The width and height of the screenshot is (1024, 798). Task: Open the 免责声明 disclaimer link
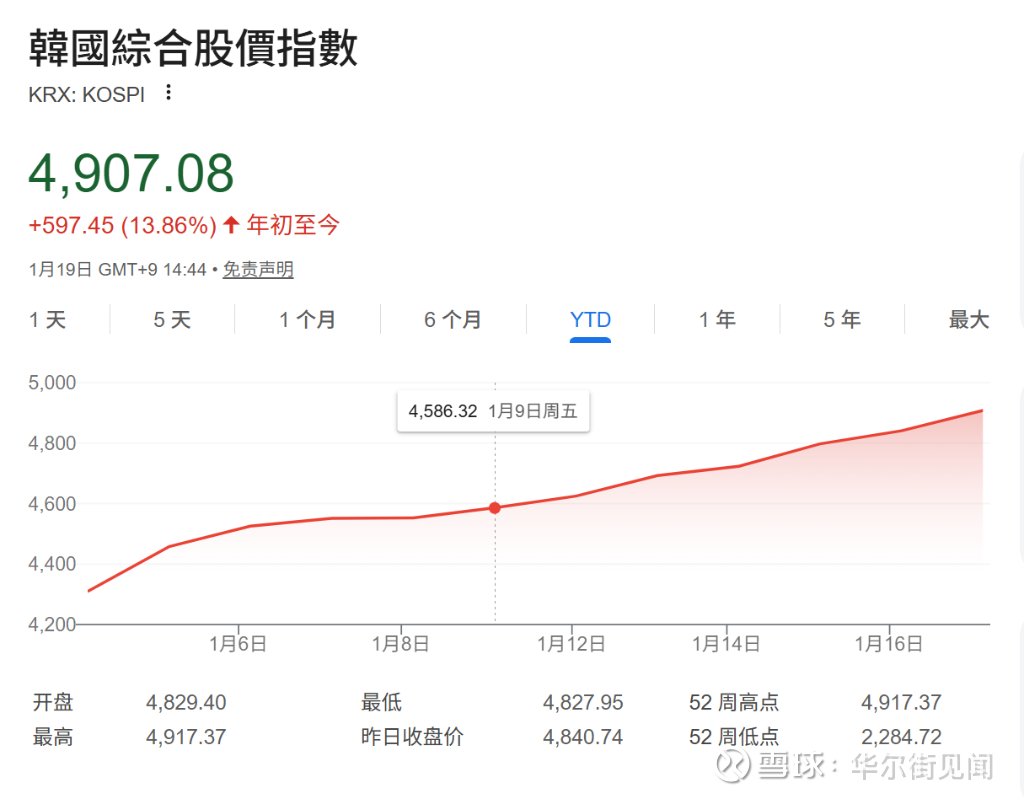point(257,269)
